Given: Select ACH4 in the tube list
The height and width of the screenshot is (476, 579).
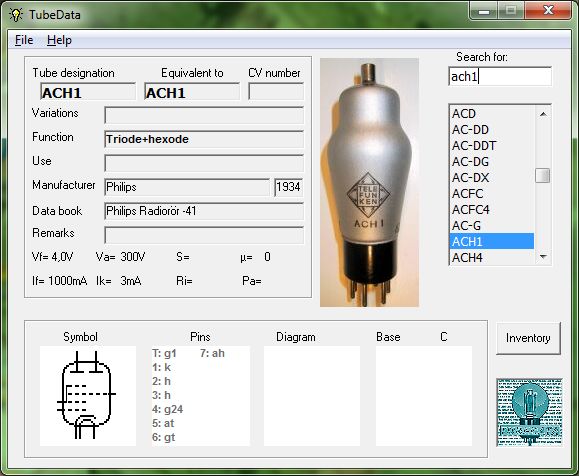Looking at the screenshot, I should (492, 257).
